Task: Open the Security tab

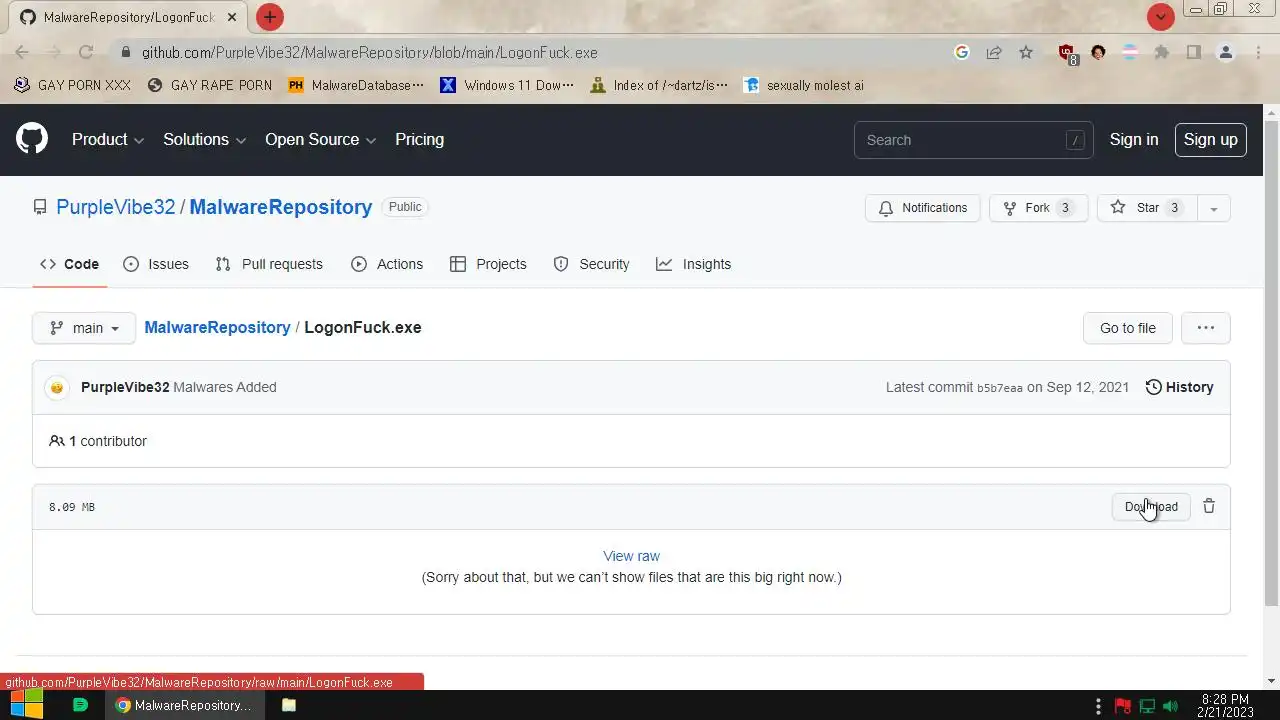Action: pyautogui.click(x=591, y=264)
